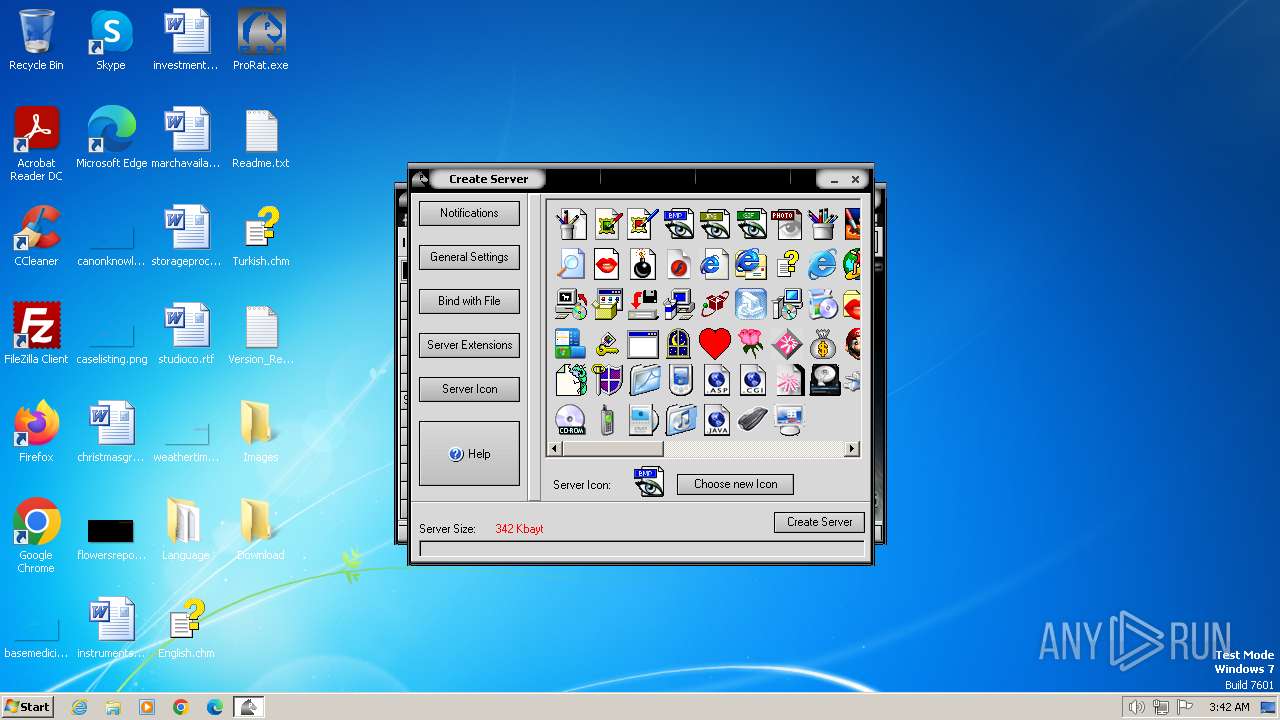The width and height of the screenshot is (1280, 720).
Task: Click Choose new Icon button
Action: pos(735,484)
